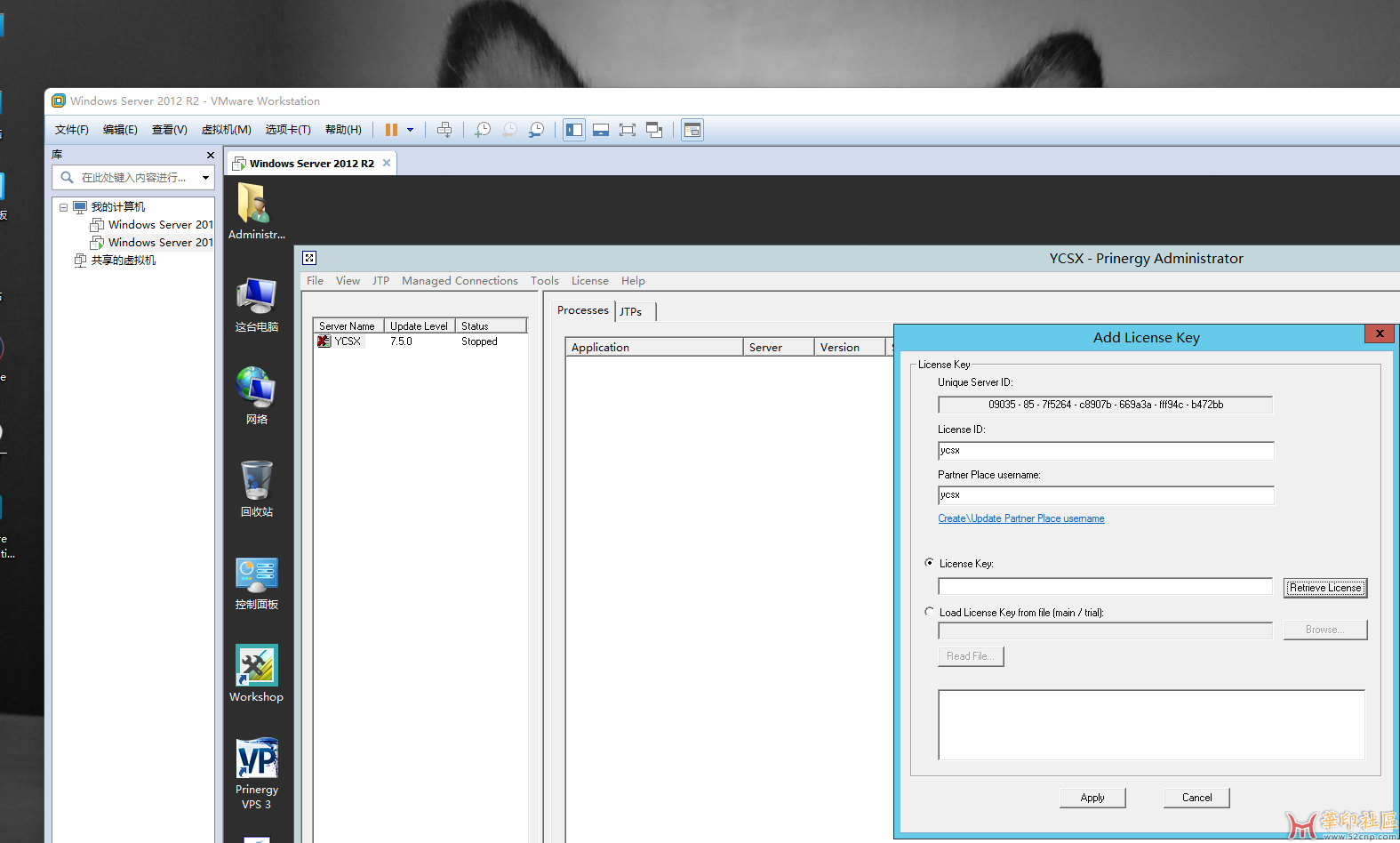1400x843 pixels.
Task: Click the library search input field
Action: (133, 178)
